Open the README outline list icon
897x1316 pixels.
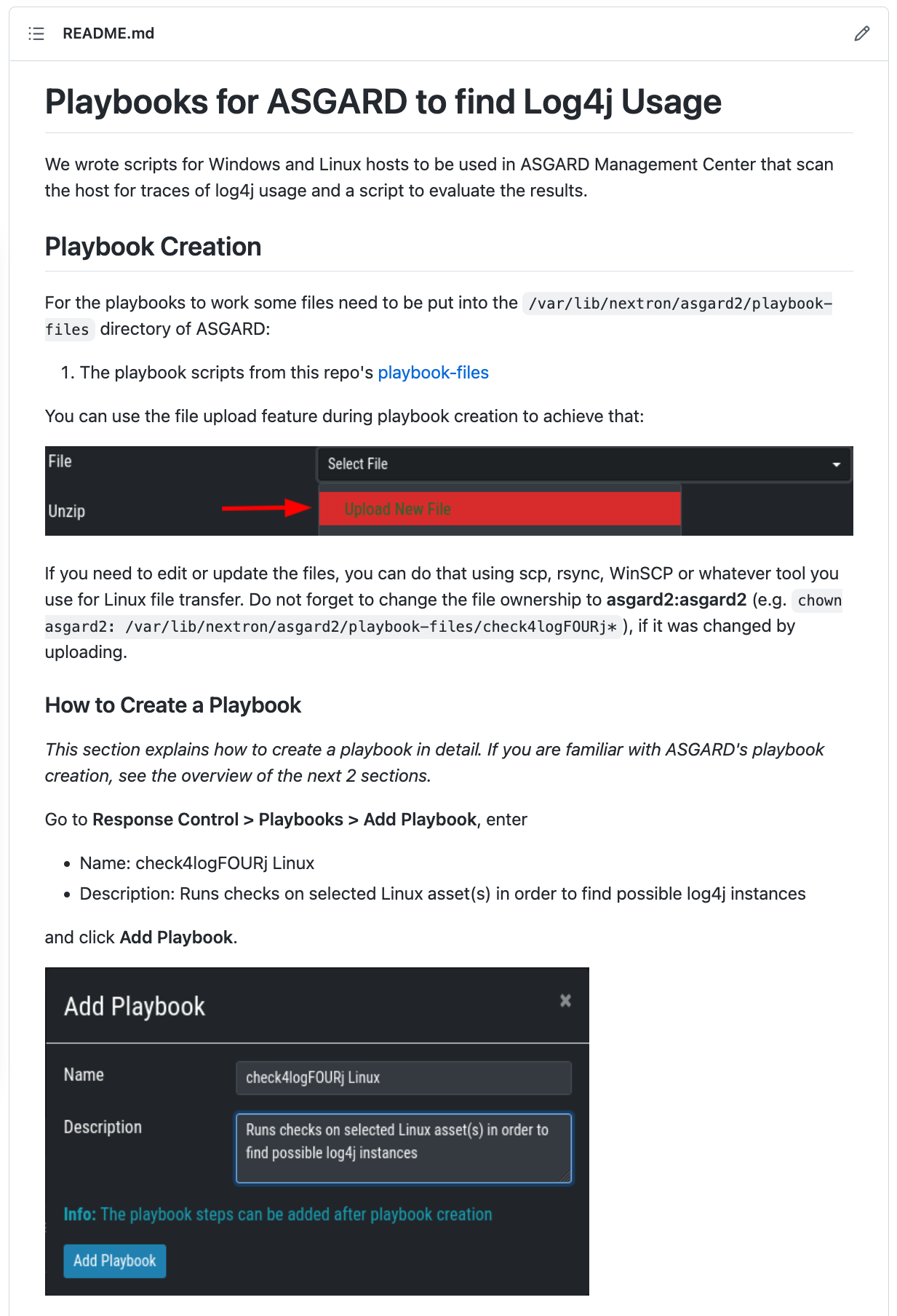[36, 33]
